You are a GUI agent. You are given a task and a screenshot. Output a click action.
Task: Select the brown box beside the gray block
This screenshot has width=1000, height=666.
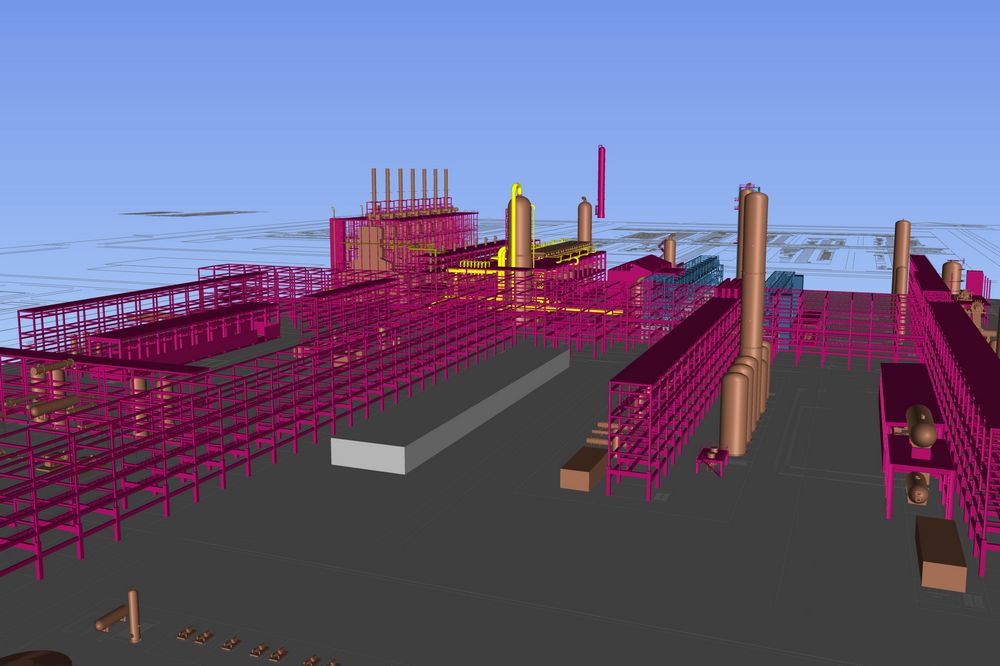click(x=583, y=468)
